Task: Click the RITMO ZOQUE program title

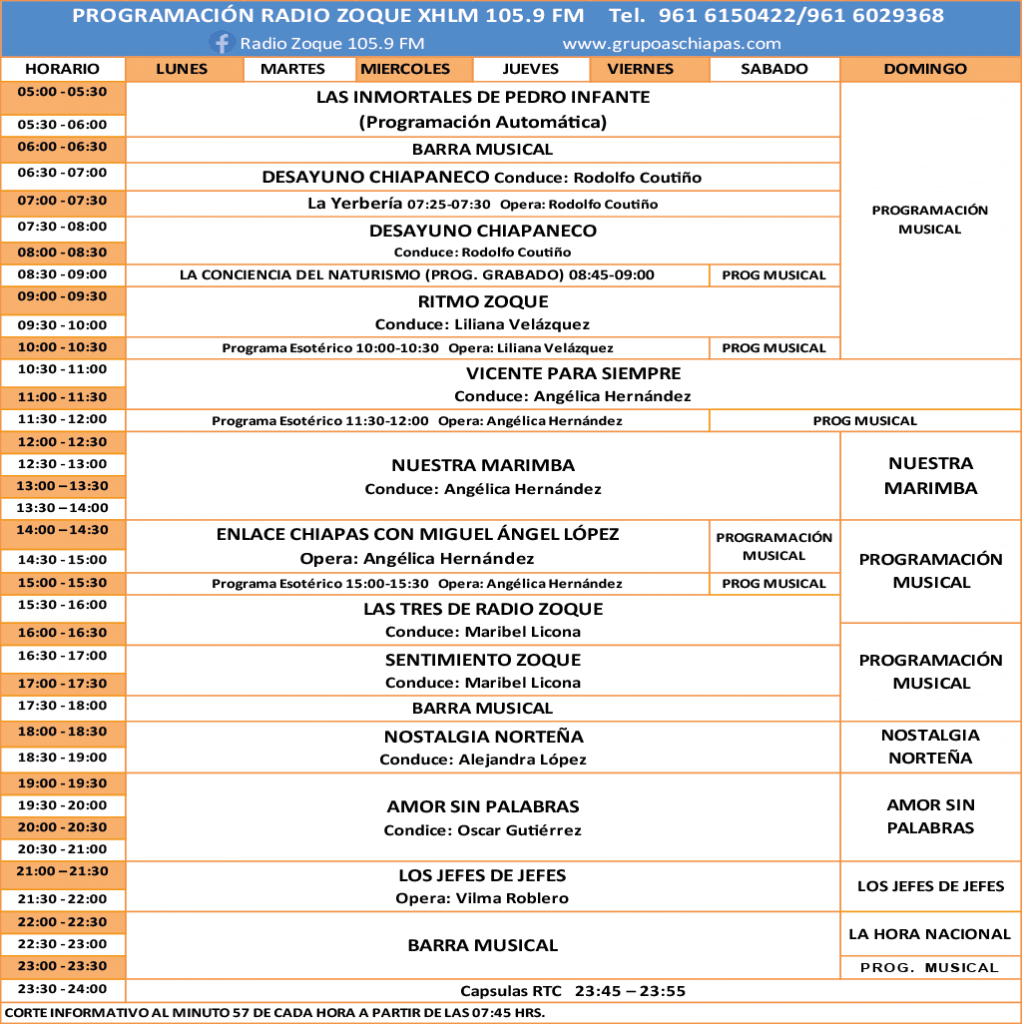Action: tap(483, 302)
